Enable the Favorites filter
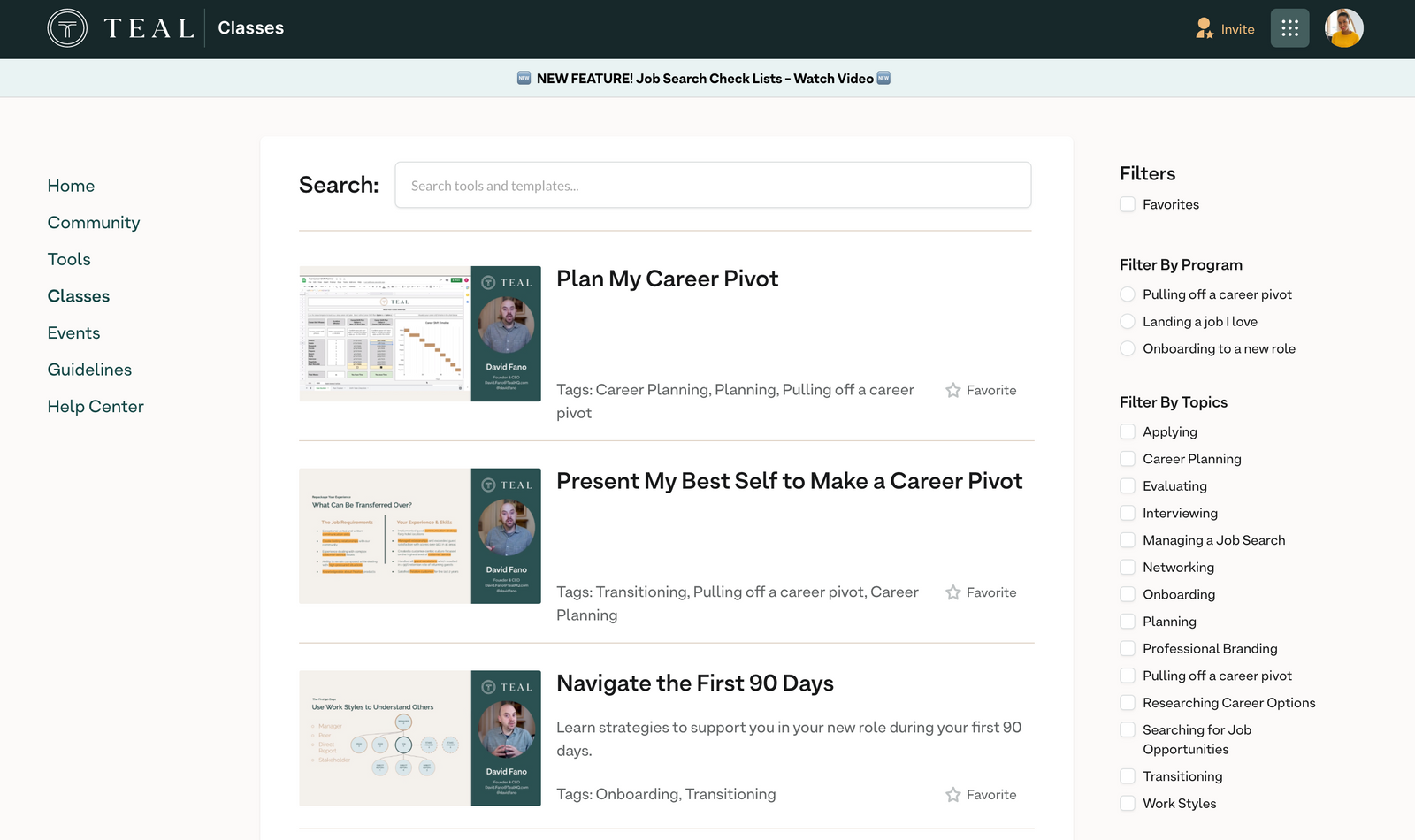1415x840 pixels. click(x=1128, y=203)
